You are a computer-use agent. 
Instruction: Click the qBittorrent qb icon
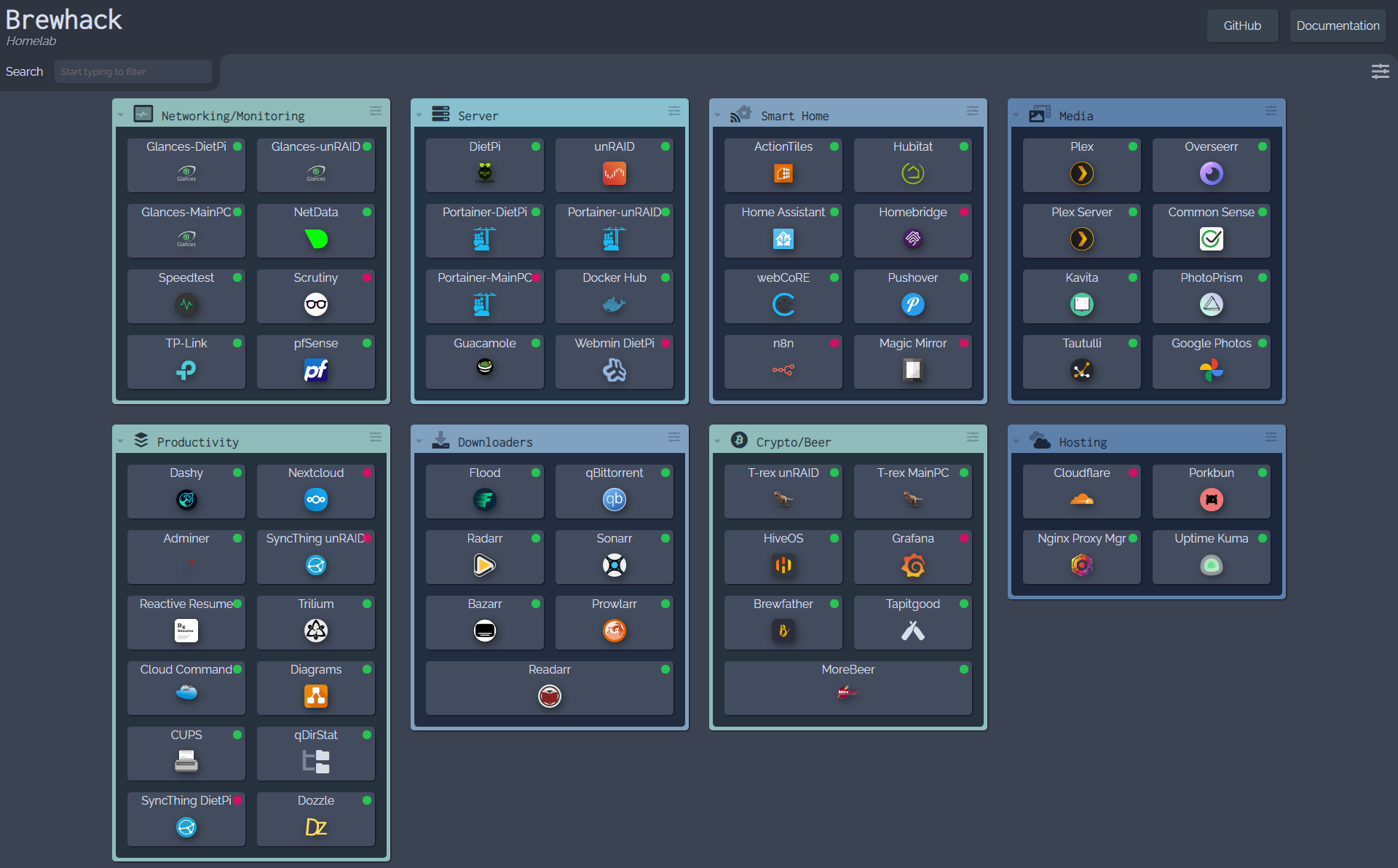pyautogui.click(x=614, y=500)
